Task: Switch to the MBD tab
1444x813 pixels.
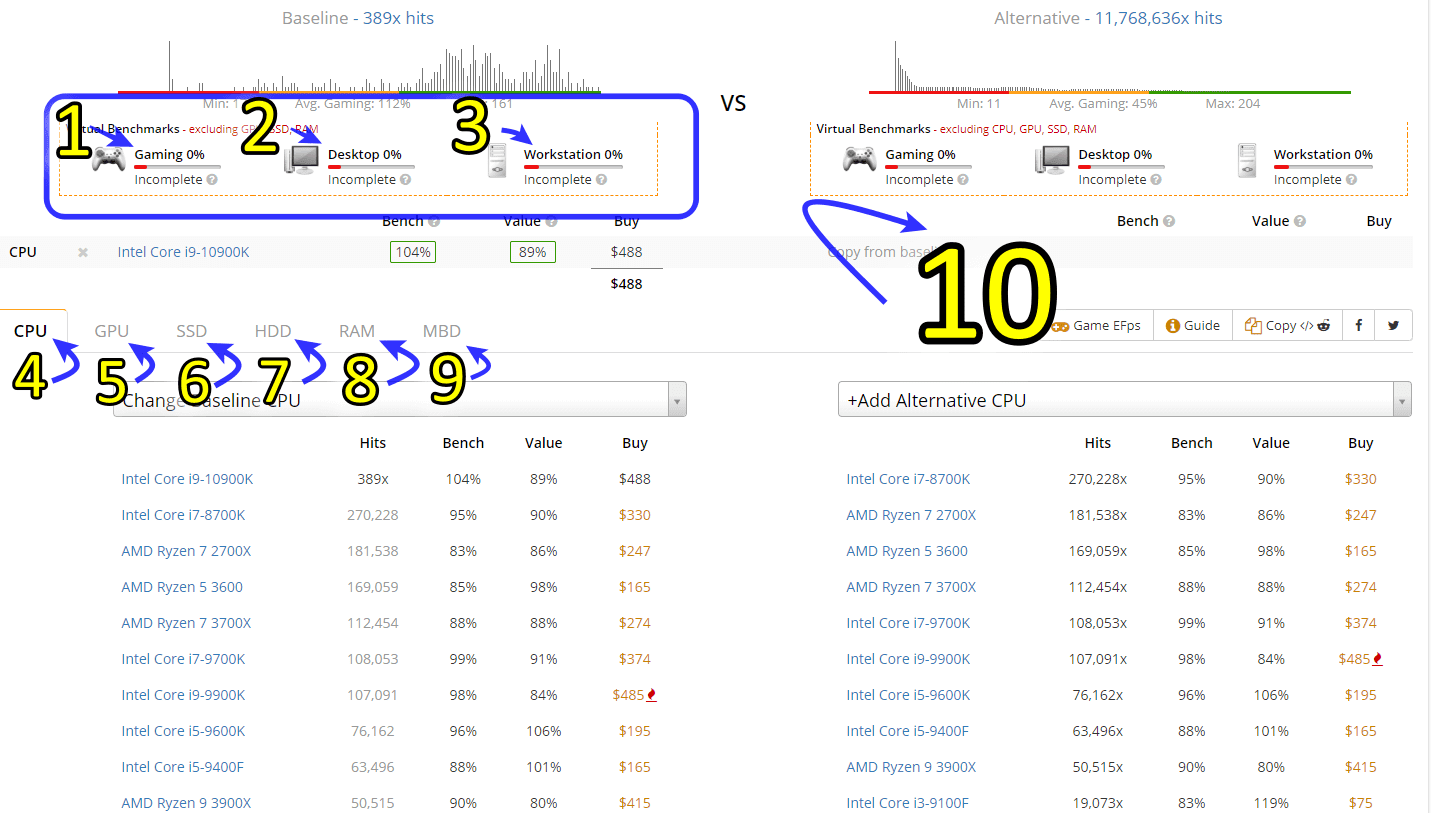Action: (442, 331)
